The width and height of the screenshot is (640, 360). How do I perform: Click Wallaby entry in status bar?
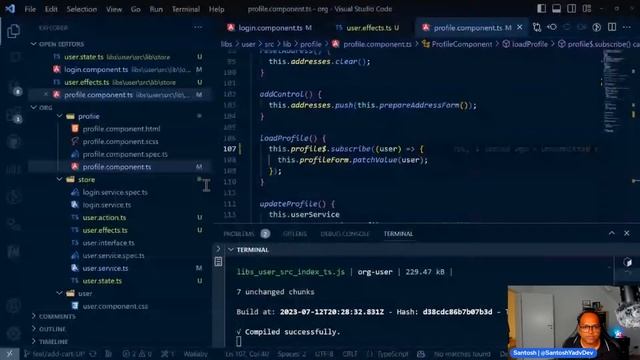click(x=196, y=354)
